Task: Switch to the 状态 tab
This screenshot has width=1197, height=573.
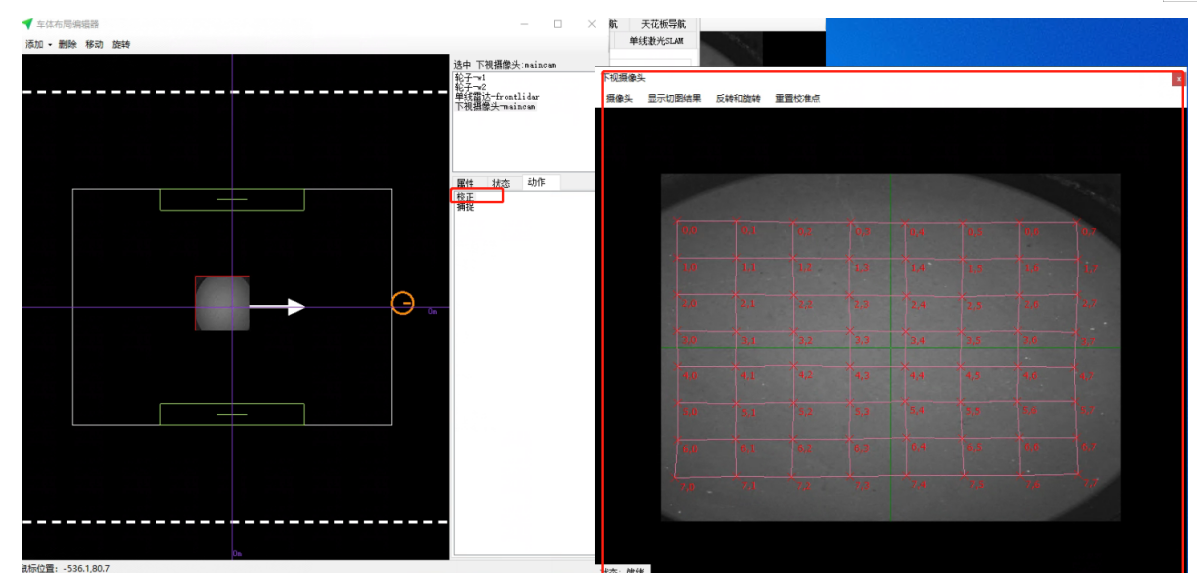Action: pyautogui.click(x=500, y=183)
